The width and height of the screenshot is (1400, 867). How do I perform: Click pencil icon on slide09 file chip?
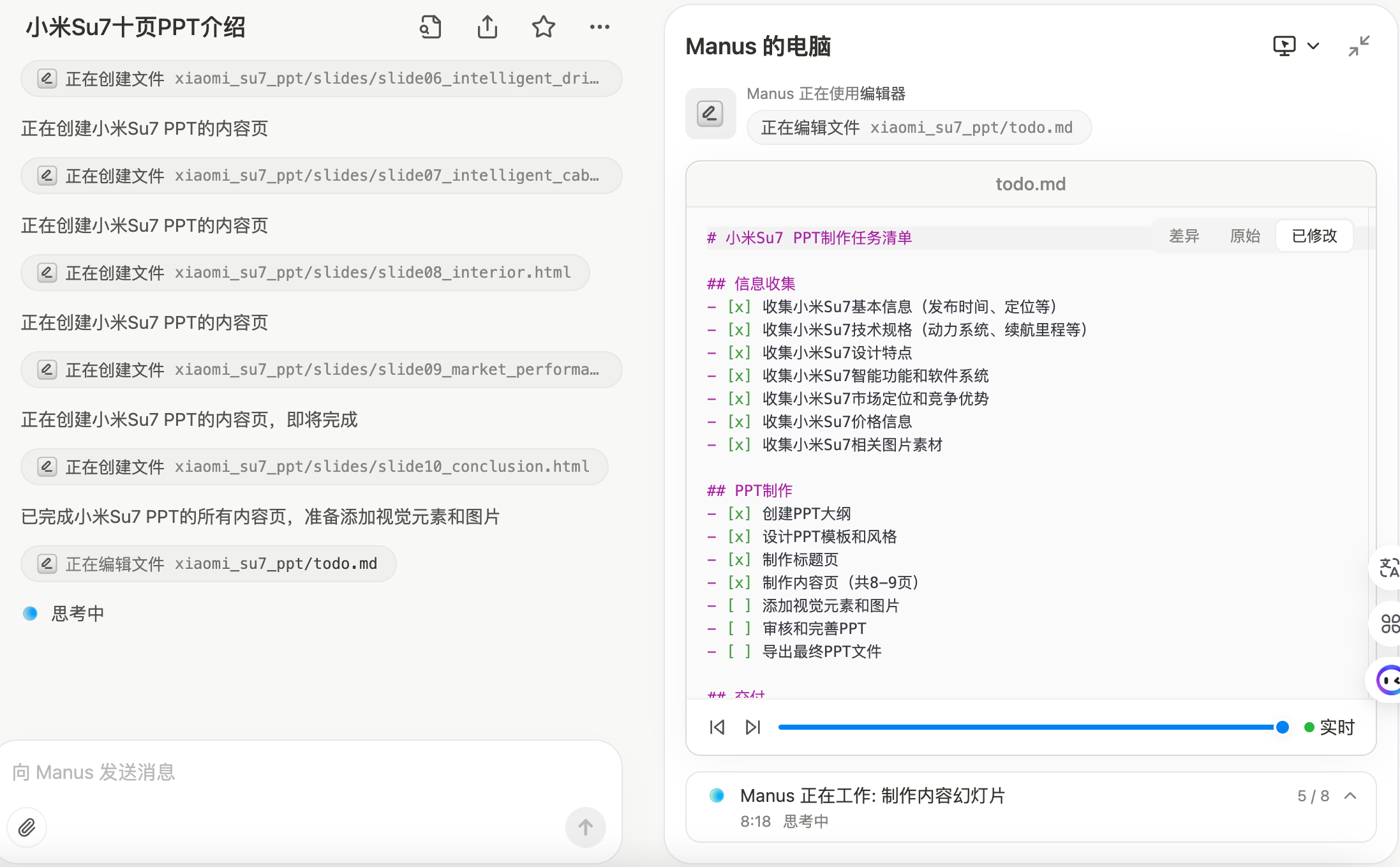click(x=47, y=370)
